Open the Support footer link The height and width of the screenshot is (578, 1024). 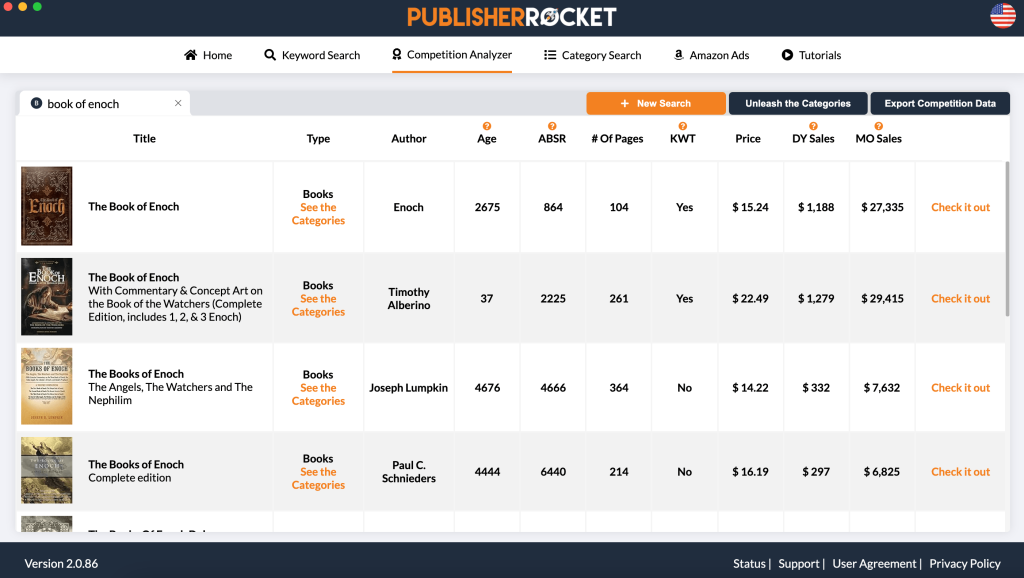coord(799,564)
